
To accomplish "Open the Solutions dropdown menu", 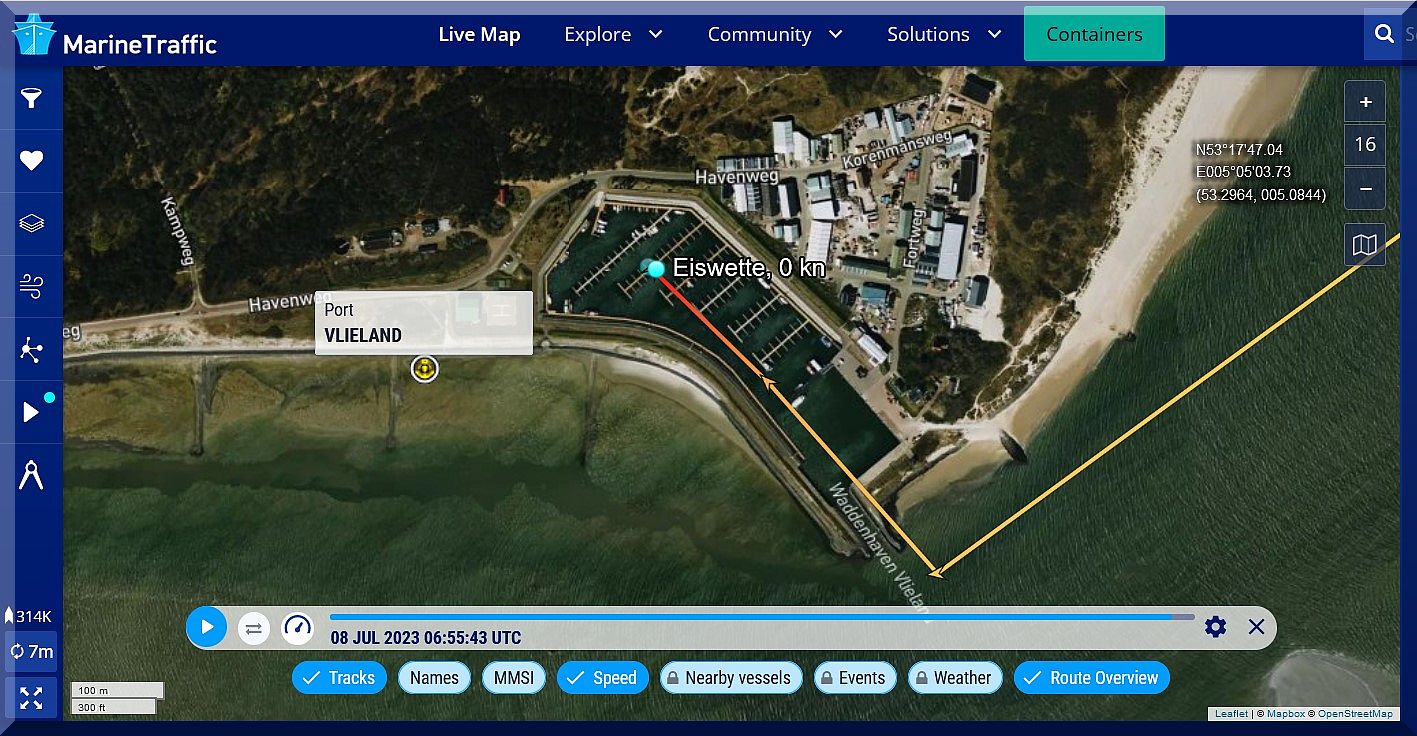I will click(x=944, y=35).
